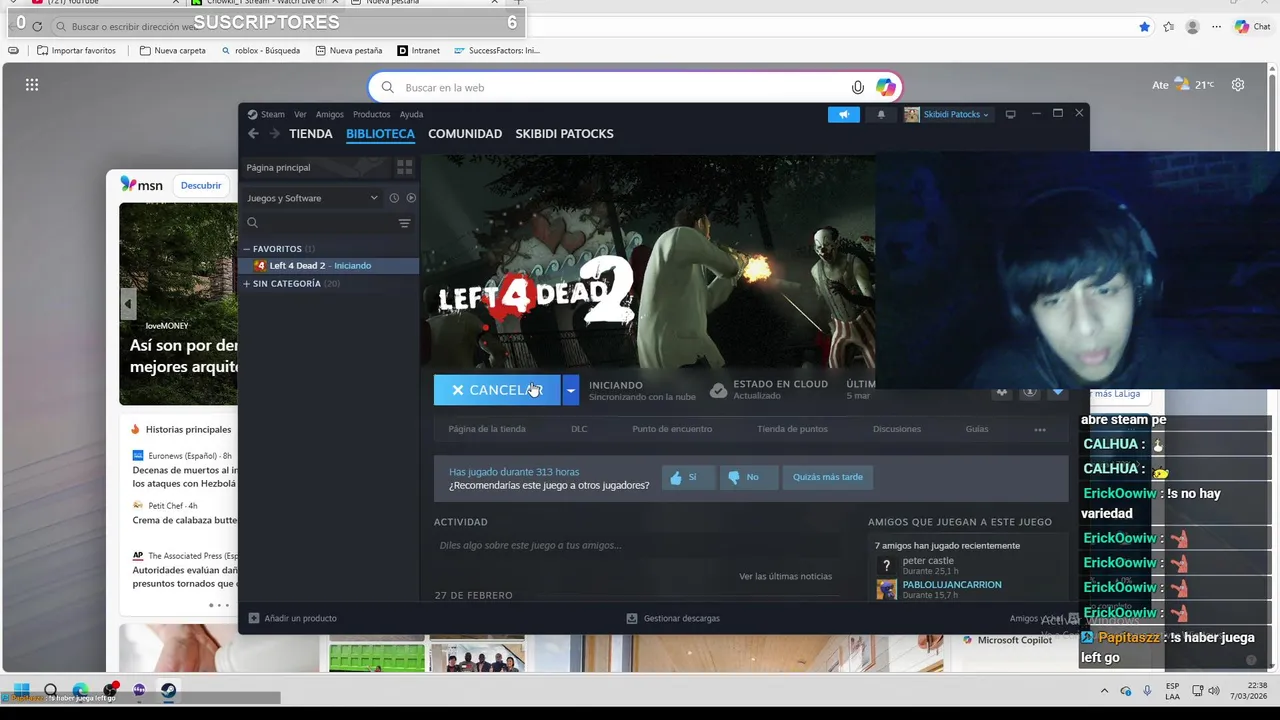Go forward with Steam's right arrow
The height and width of the screenshot is (720, 1280).
click(274, 134)
